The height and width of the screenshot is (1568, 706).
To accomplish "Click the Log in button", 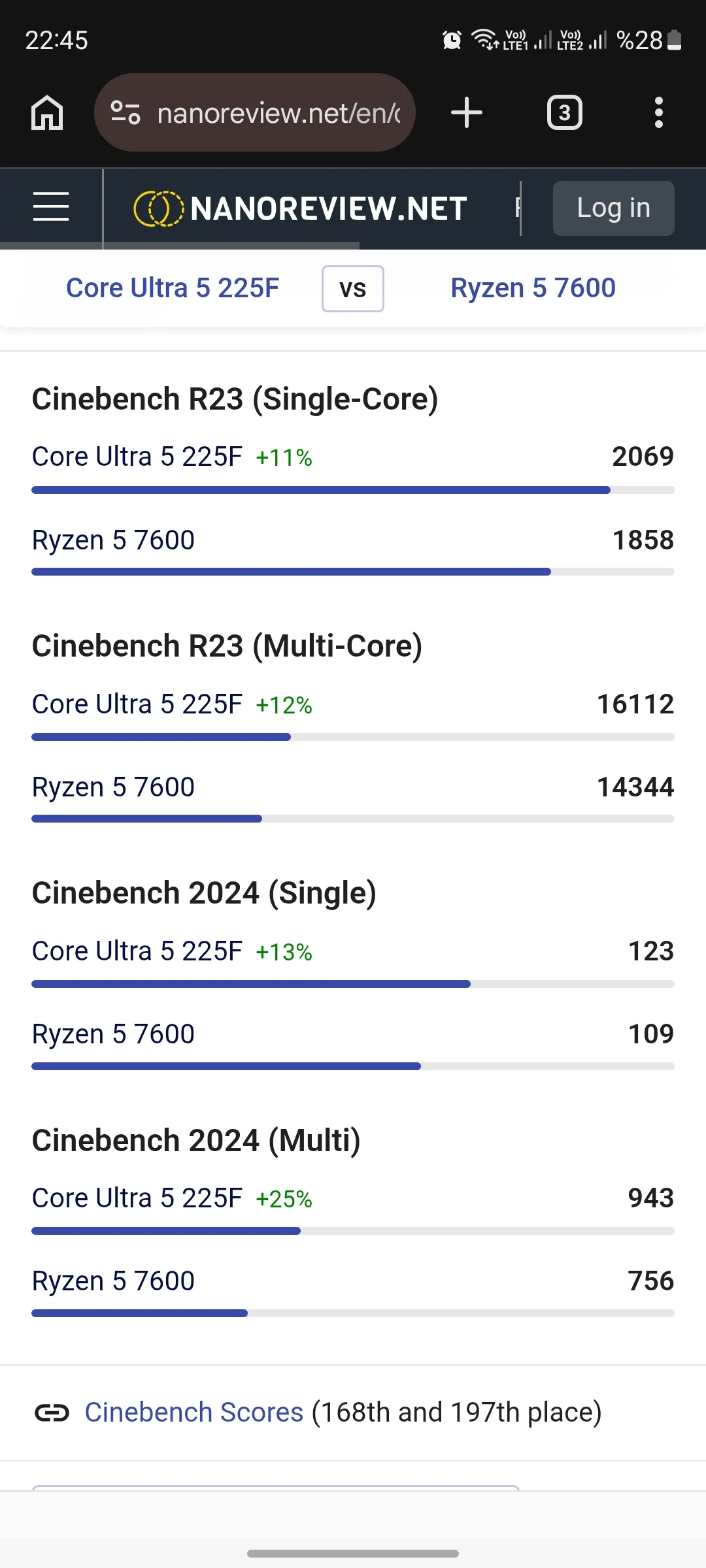I will [613, 208].
